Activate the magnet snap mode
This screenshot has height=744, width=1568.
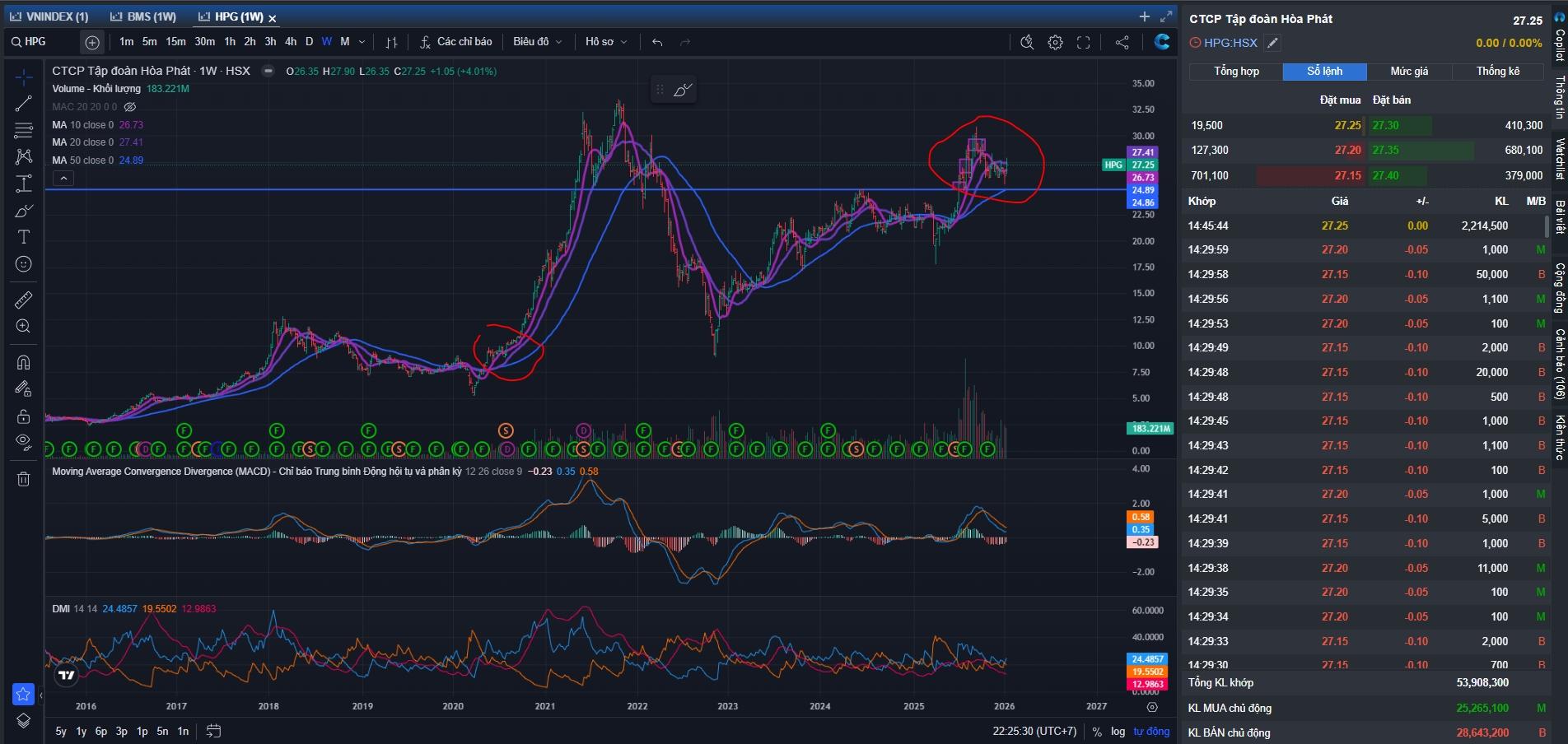(x=24, y=362)
